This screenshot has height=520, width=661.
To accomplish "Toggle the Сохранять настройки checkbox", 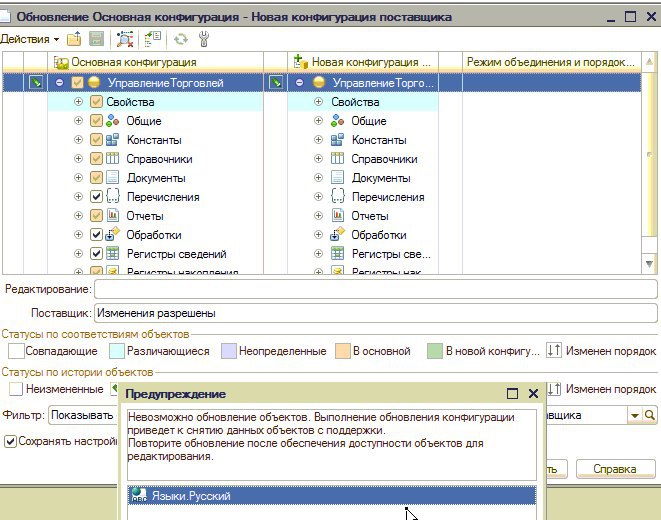I will (10, 441).
